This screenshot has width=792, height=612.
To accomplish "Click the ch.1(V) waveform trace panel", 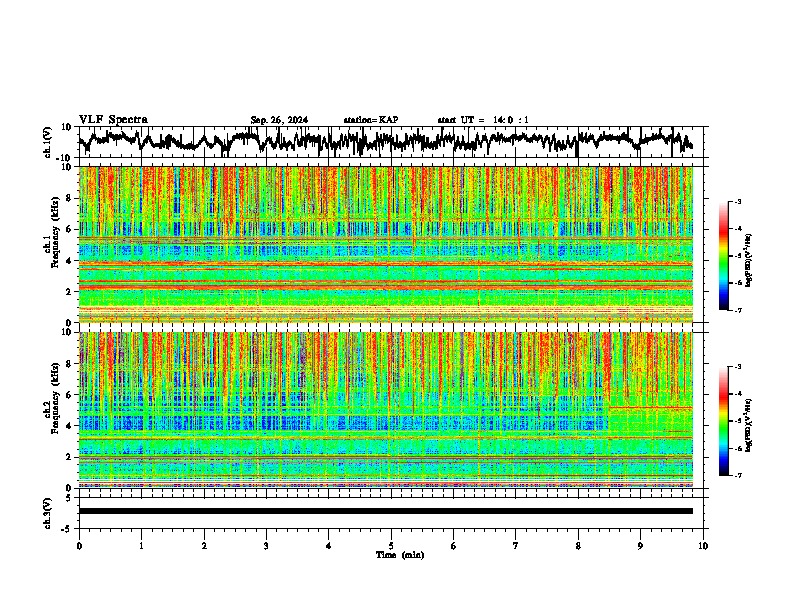I will tap(390, 142).
